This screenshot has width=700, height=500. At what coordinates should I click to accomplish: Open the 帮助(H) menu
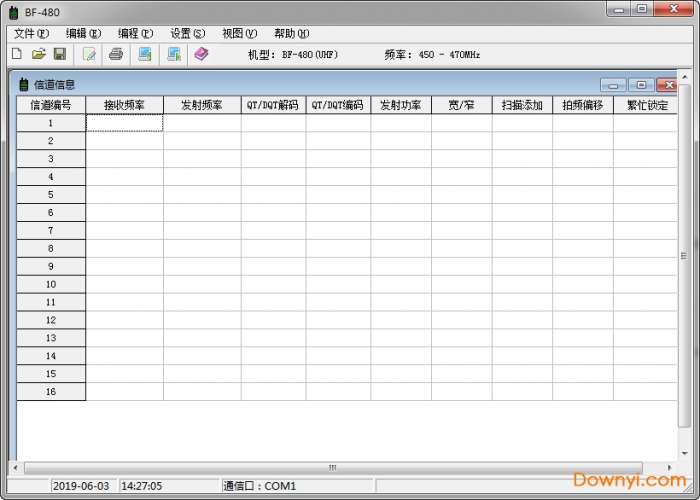292,33
